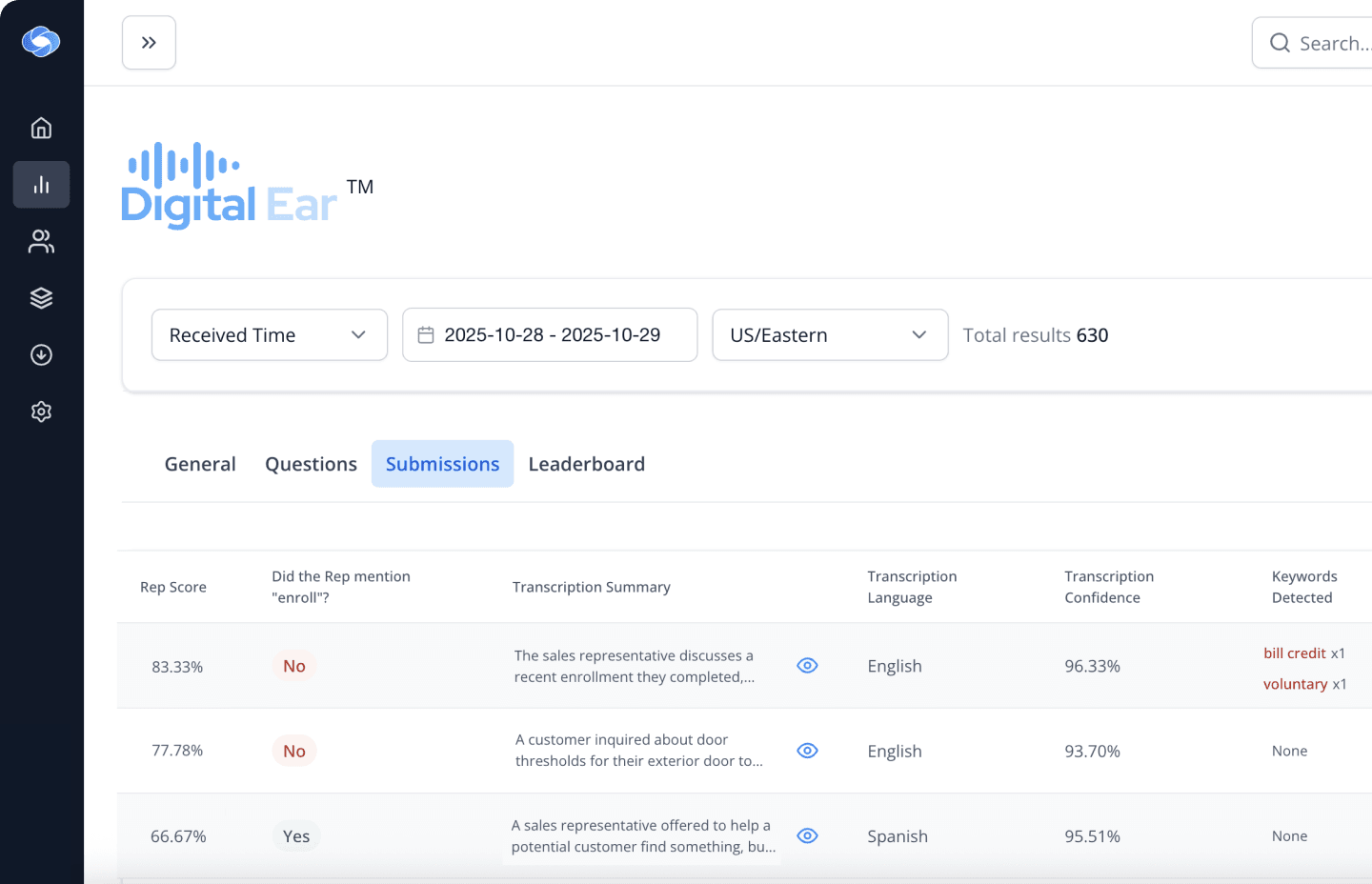
Task: Switch to the General tab
Action: 200,464
